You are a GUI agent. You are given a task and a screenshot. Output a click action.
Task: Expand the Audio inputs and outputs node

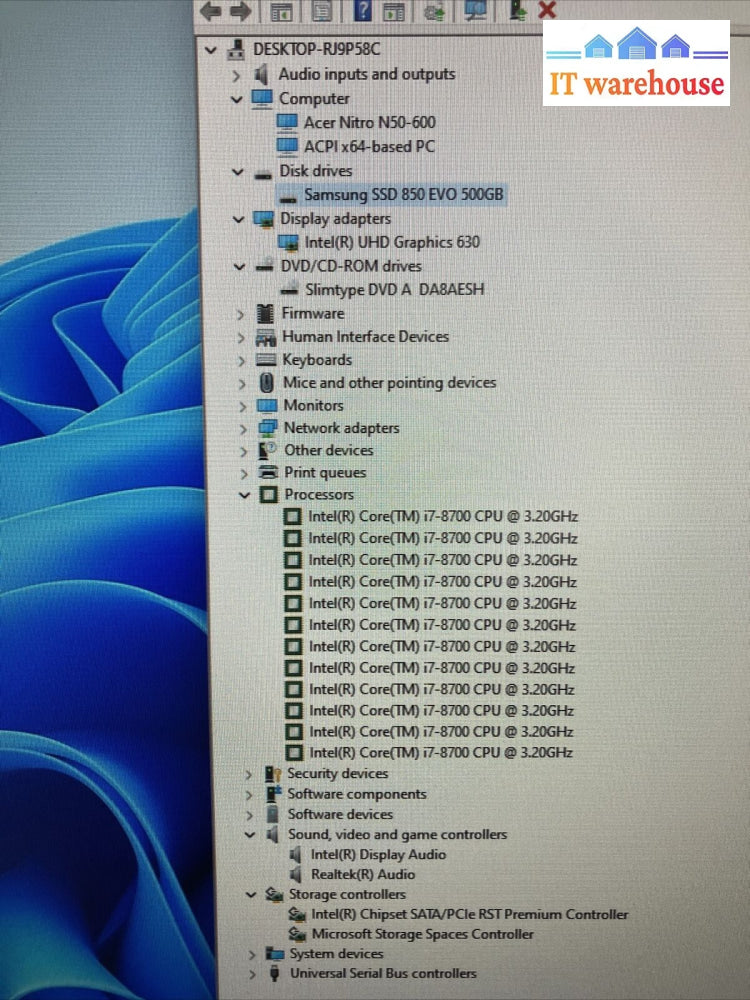(x=236, y=75)
